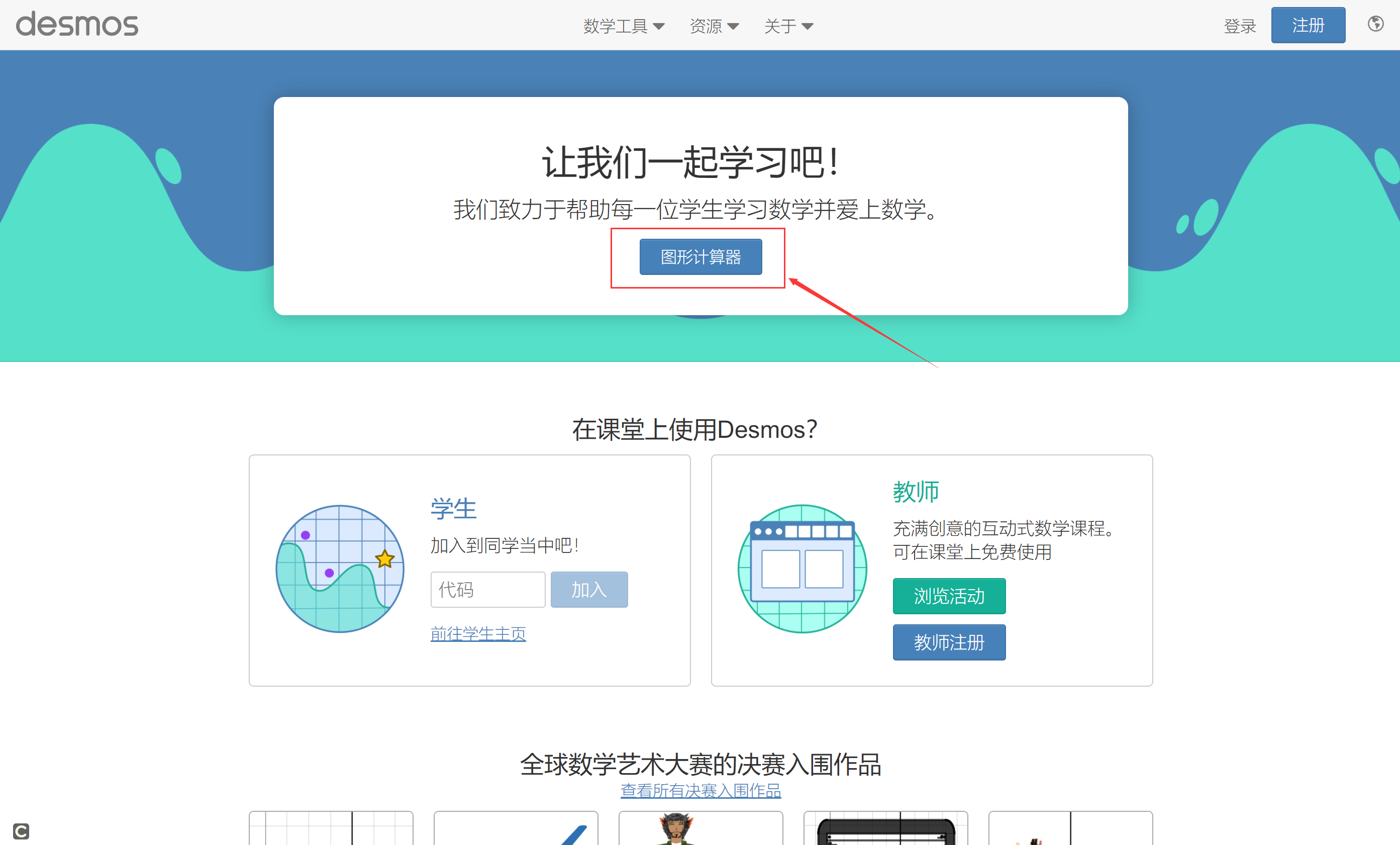
Task: Click 登录 to log in
Action: (1239, 26)
